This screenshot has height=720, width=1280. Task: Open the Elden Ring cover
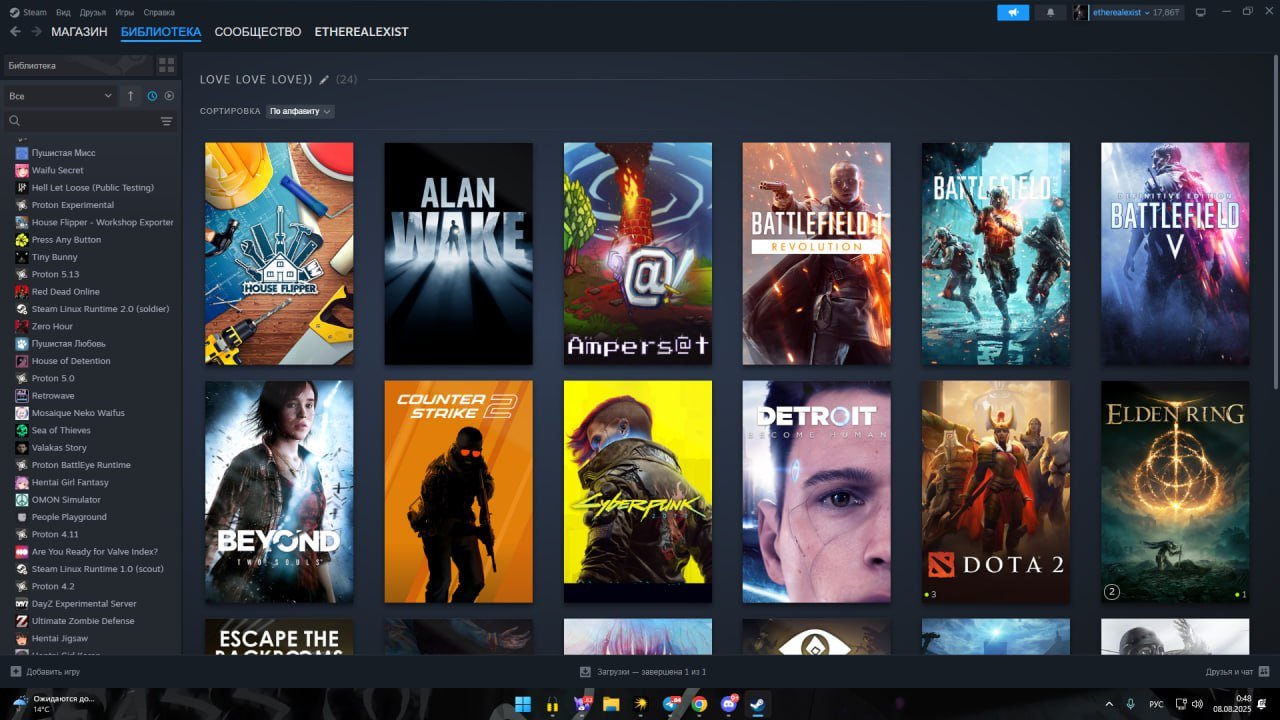(x=1175, y=492)
